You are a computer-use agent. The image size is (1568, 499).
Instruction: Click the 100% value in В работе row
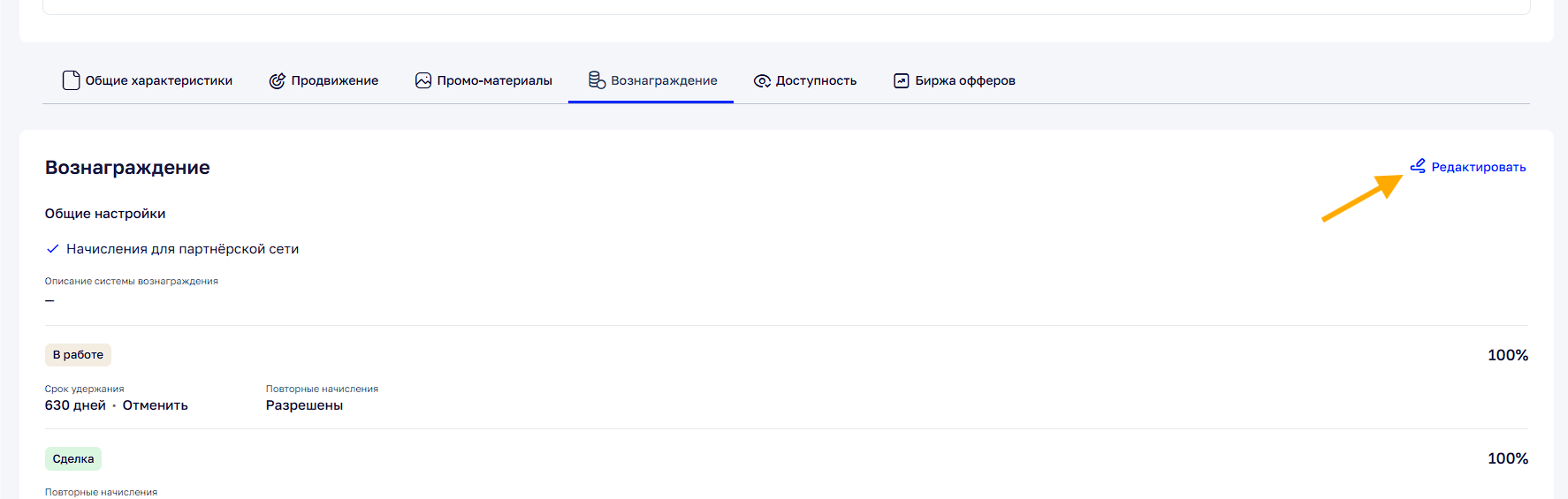1507,355
